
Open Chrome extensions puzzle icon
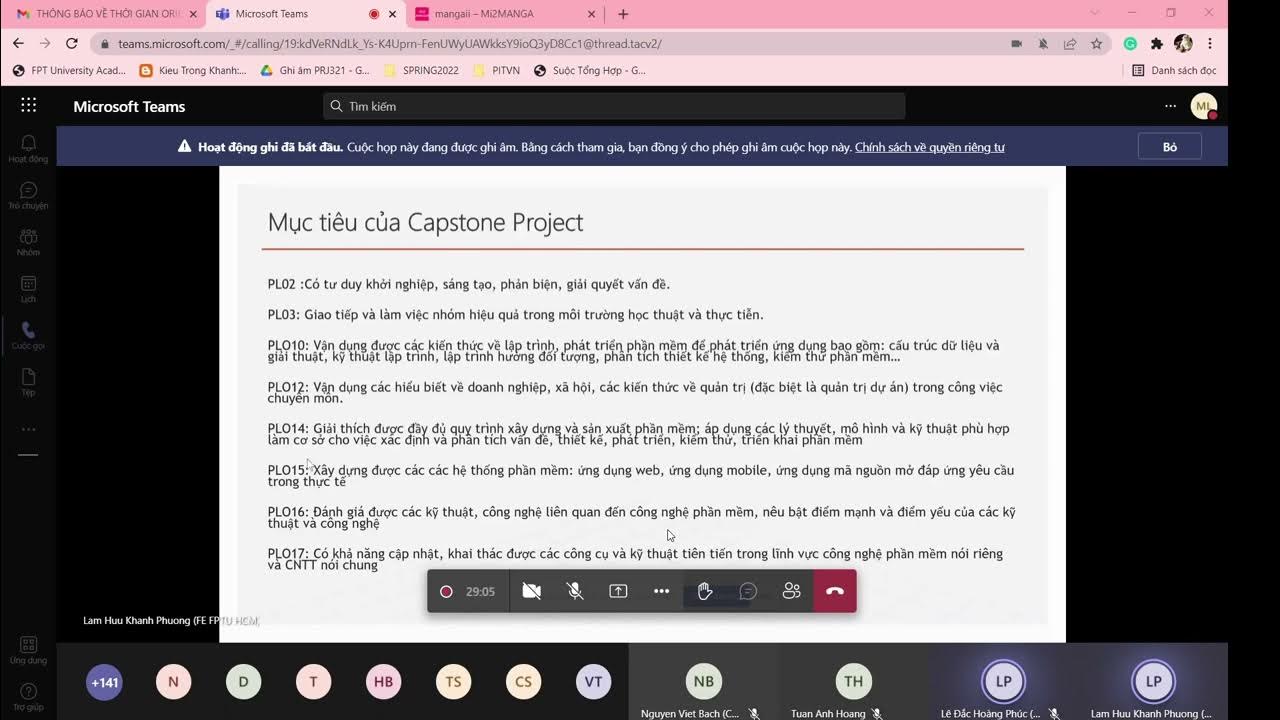coord(1157,44)
